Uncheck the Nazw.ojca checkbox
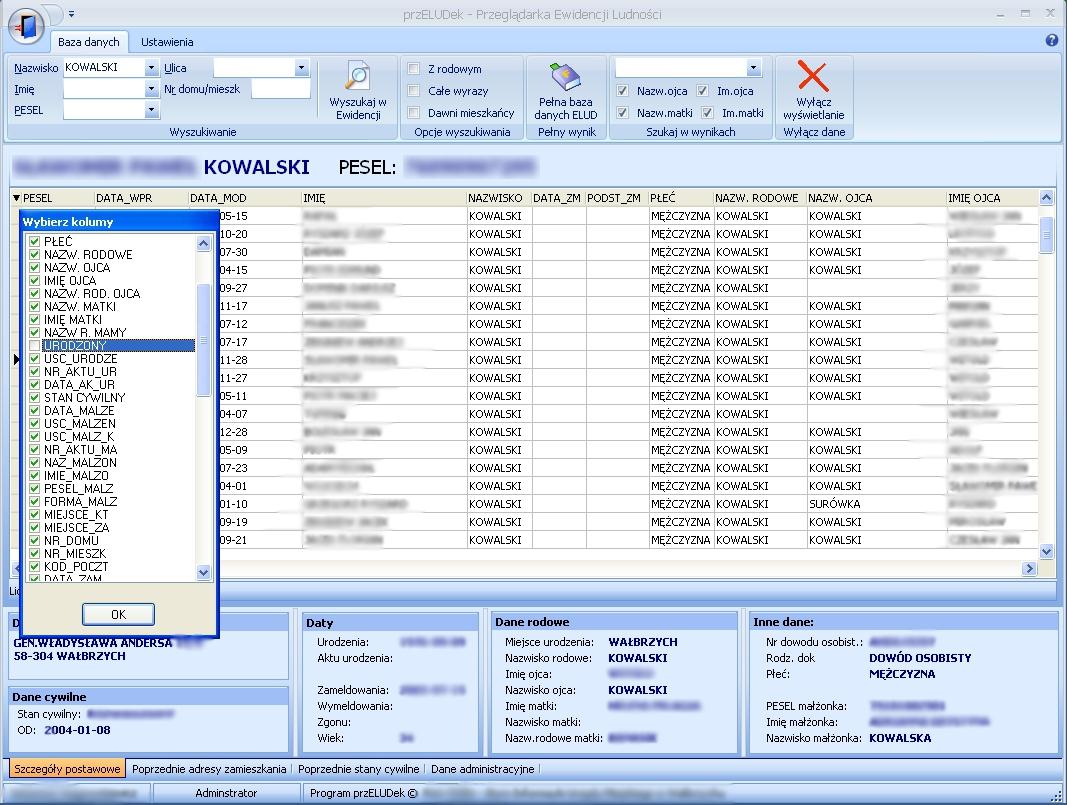The height and width of the screenshot is (805, 1067). (623, 91)
